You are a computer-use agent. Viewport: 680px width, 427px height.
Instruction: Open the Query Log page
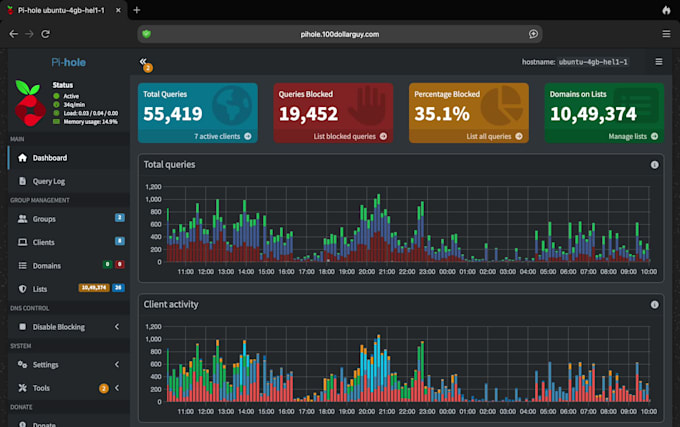69,181
